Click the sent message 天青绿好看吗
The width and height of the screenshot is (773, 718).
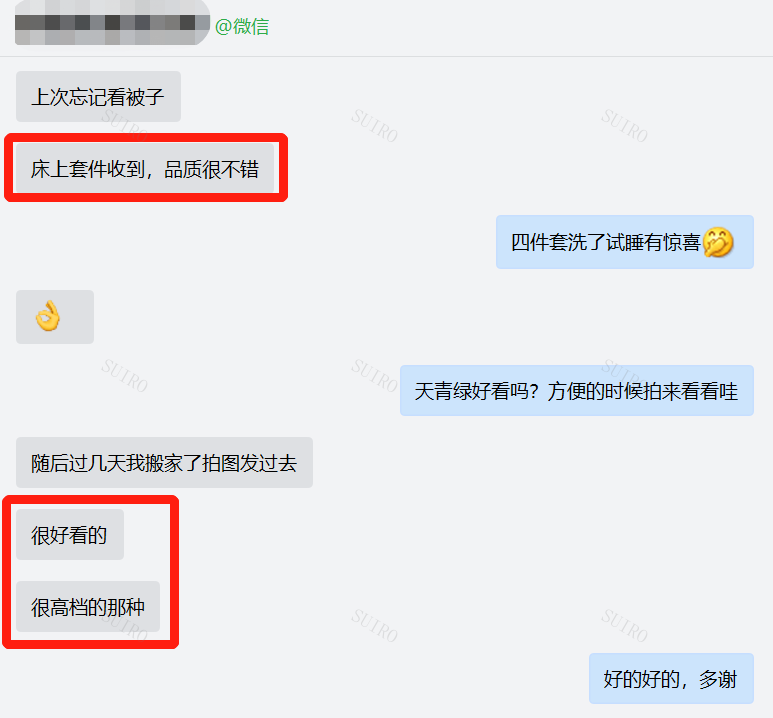point(577,391)
